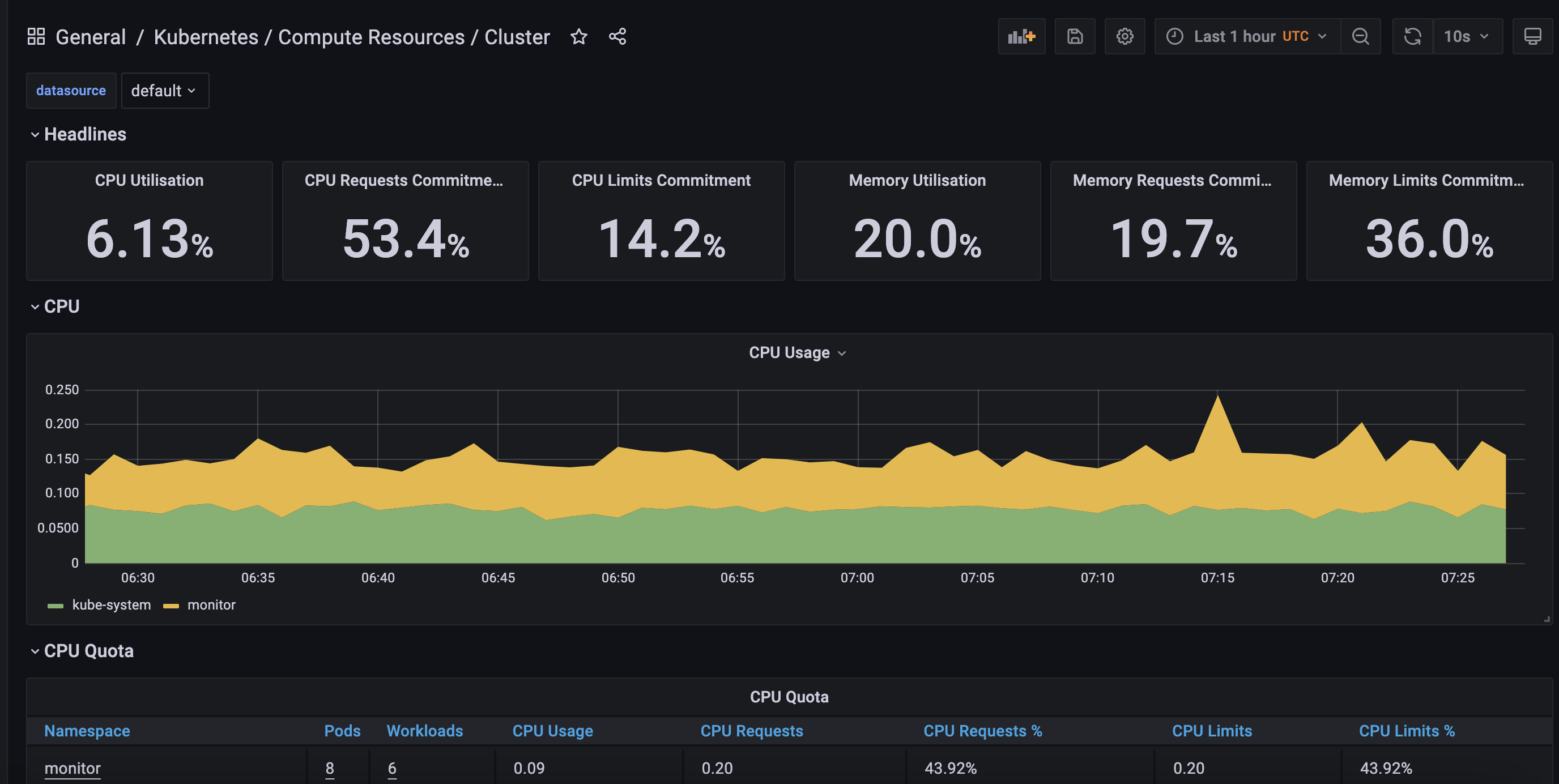Open the share dashboard icon
This screenshot has height=784, width=1559.
(617, 36)
